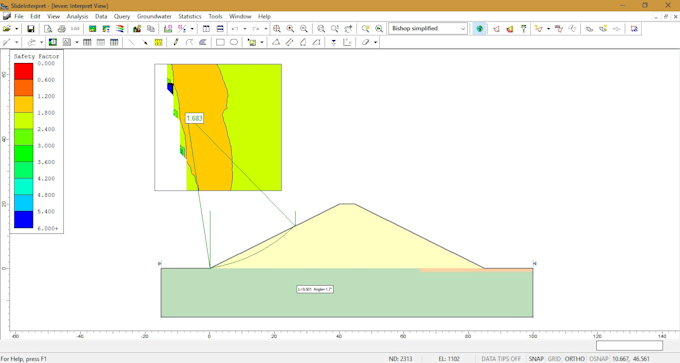
Task: Open the Groundwater menu
Action: [154, 16]
